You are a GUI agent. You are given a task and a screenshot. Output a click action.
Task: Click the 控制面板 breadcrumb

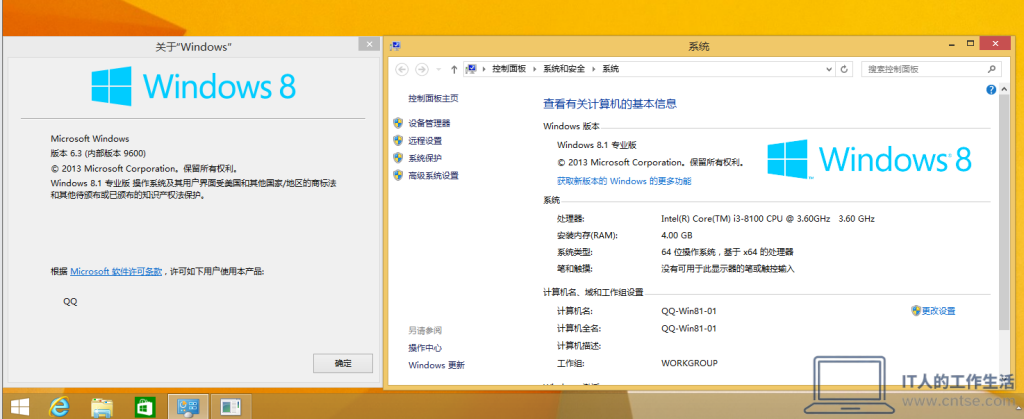click(509, 69)
